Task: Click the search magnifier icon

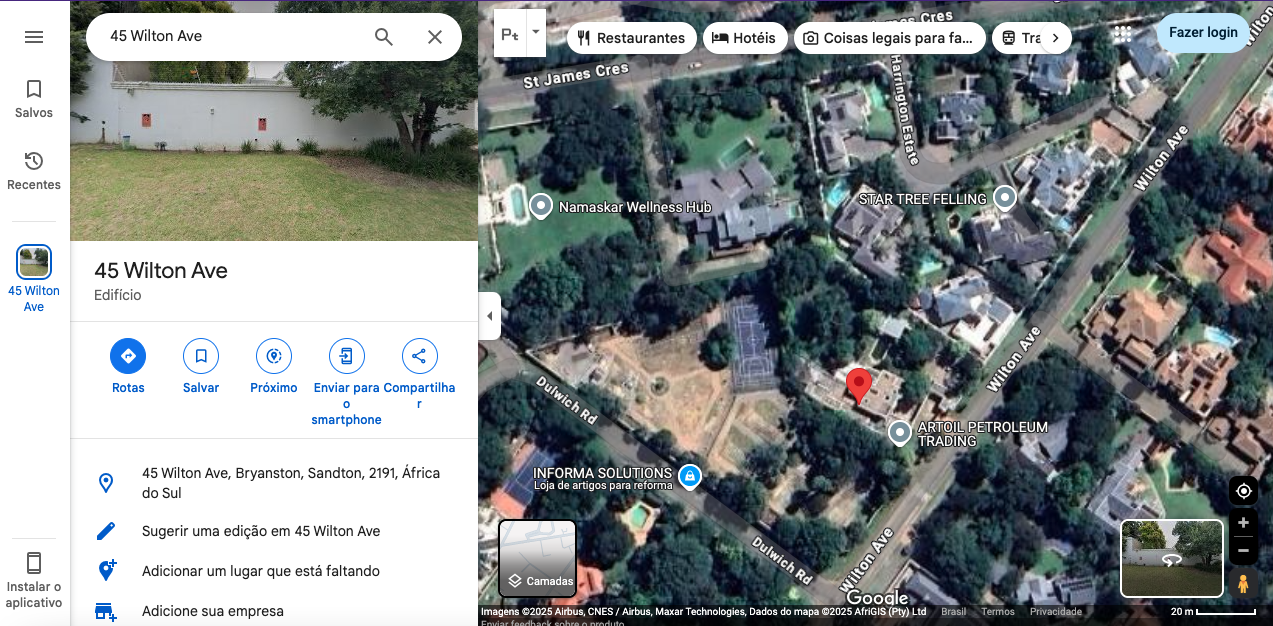Action: point(384,37)
